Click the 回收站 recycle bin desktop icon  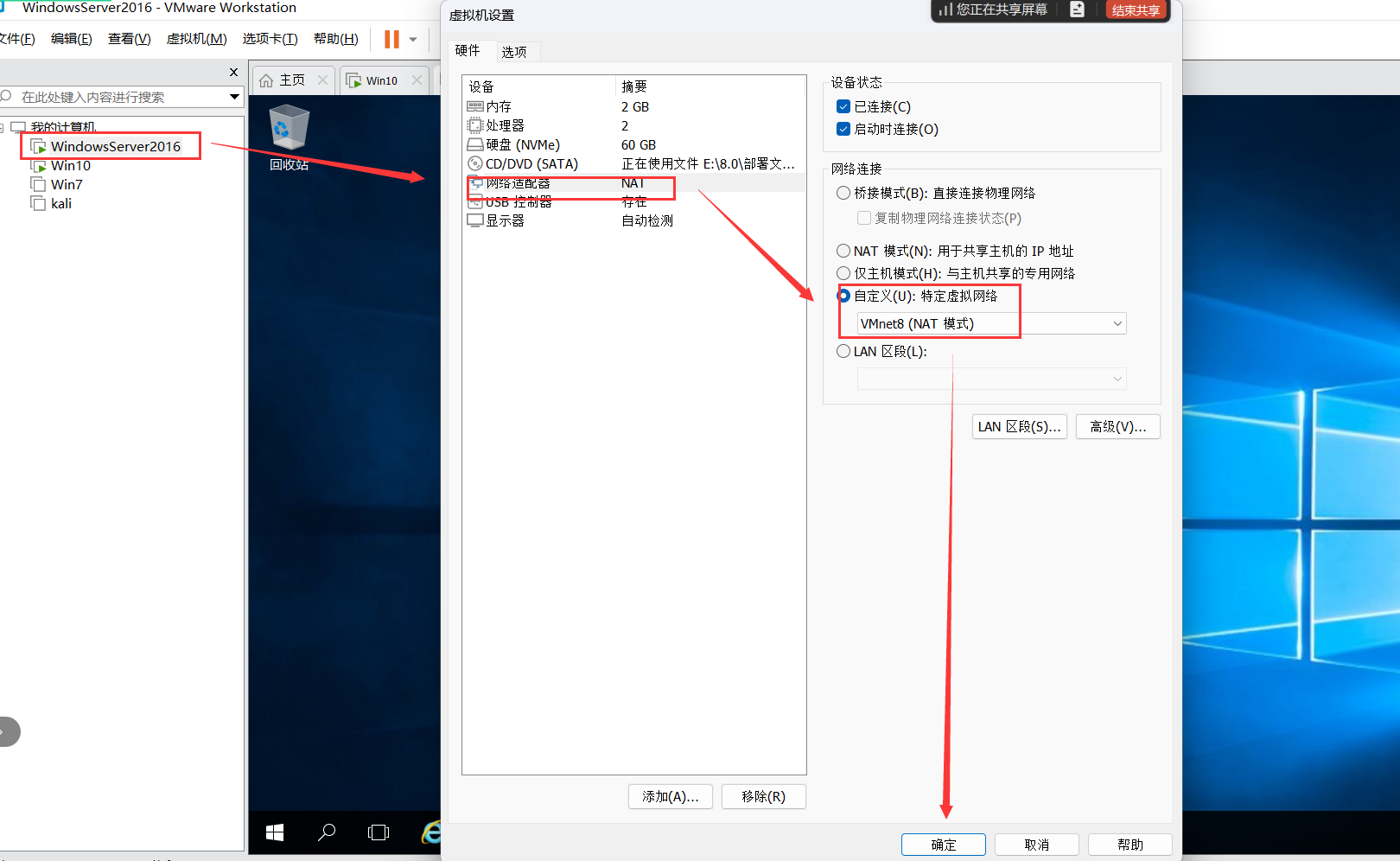289,138
